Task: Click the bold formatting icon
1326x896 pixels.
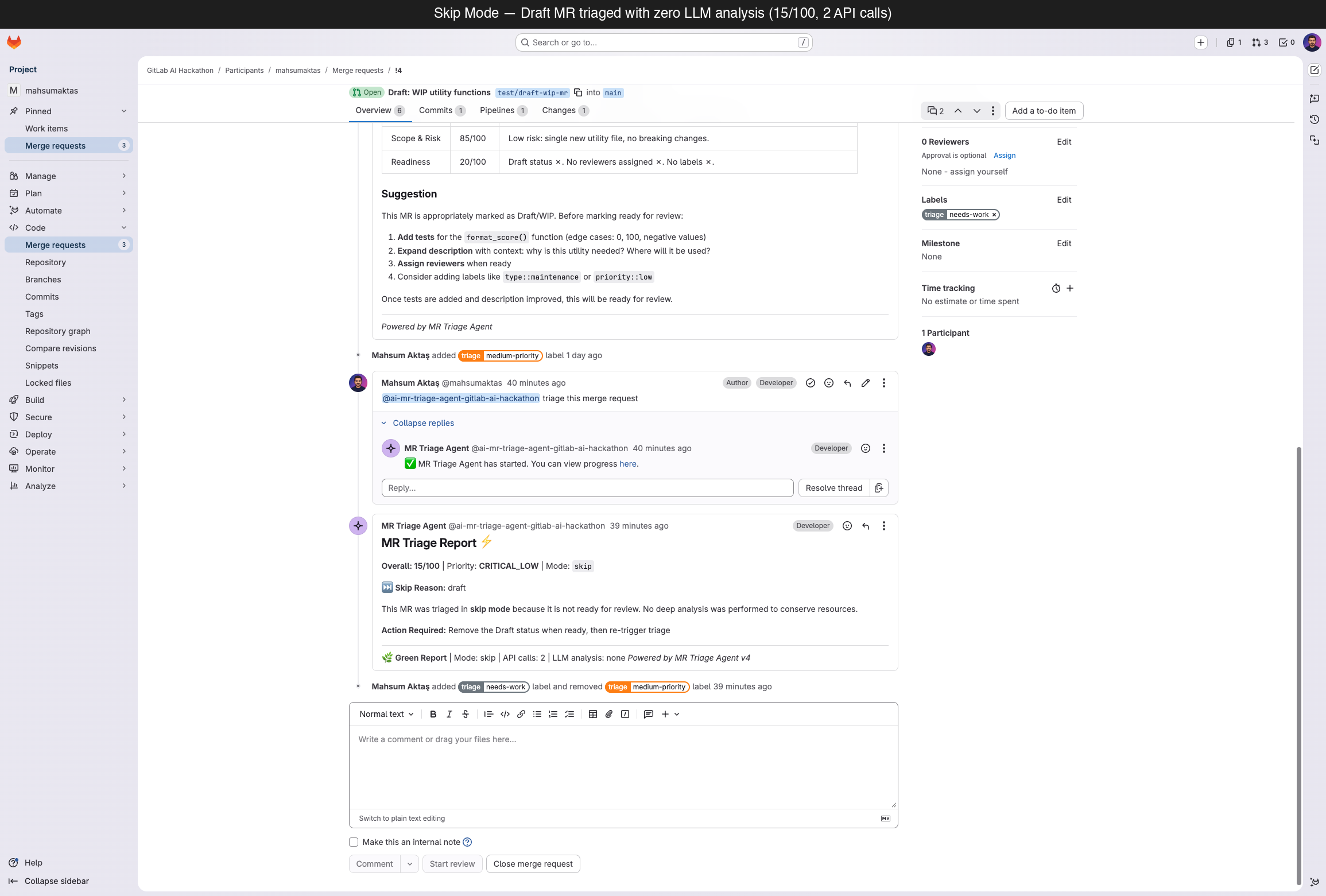Action: point(433,714)
